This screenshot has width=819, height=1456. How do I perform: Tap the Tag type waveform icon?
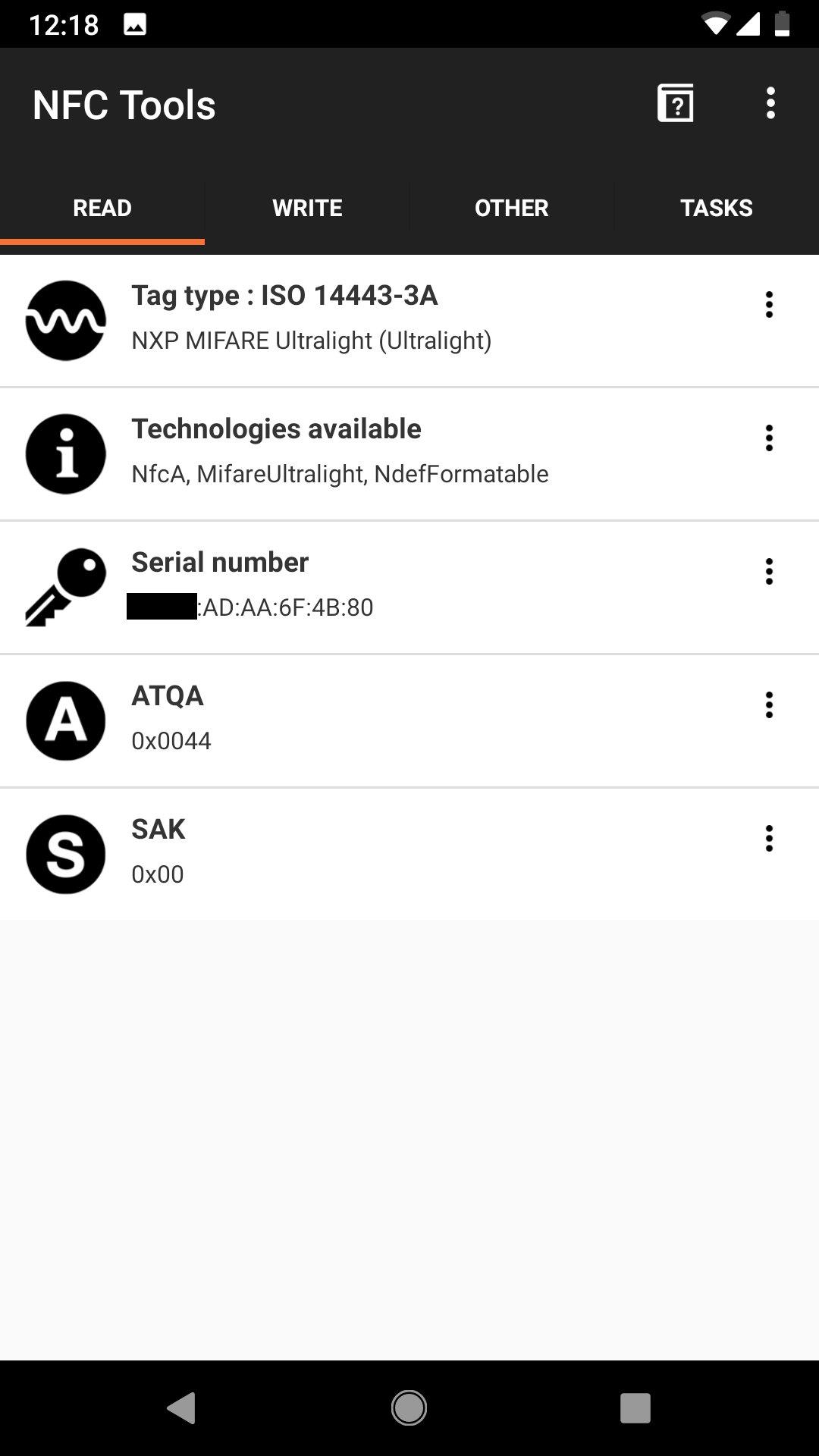(x=66, y=321)
